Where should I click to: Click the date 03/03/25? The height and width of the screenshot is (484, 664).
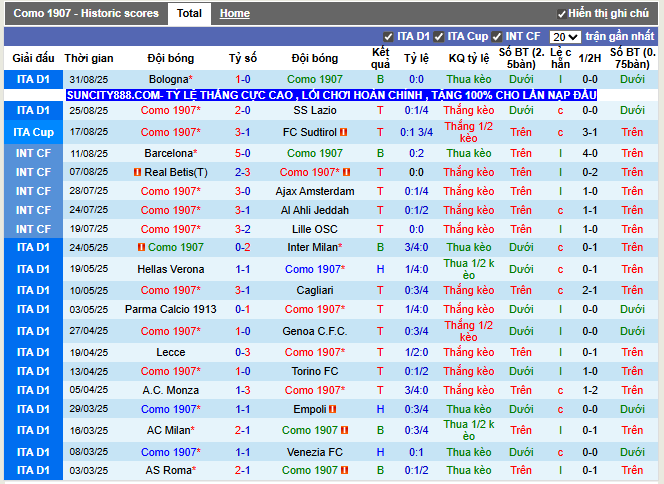point(89,470)
